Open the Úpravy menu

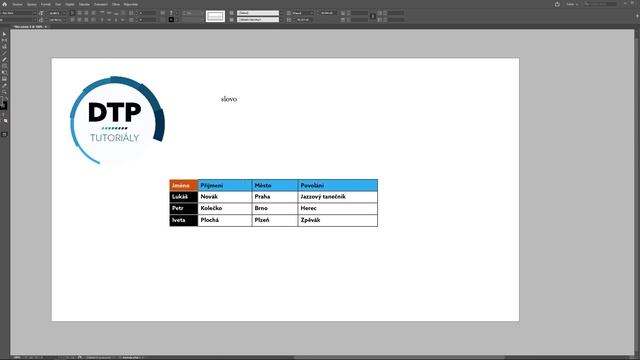pos(31,4)
